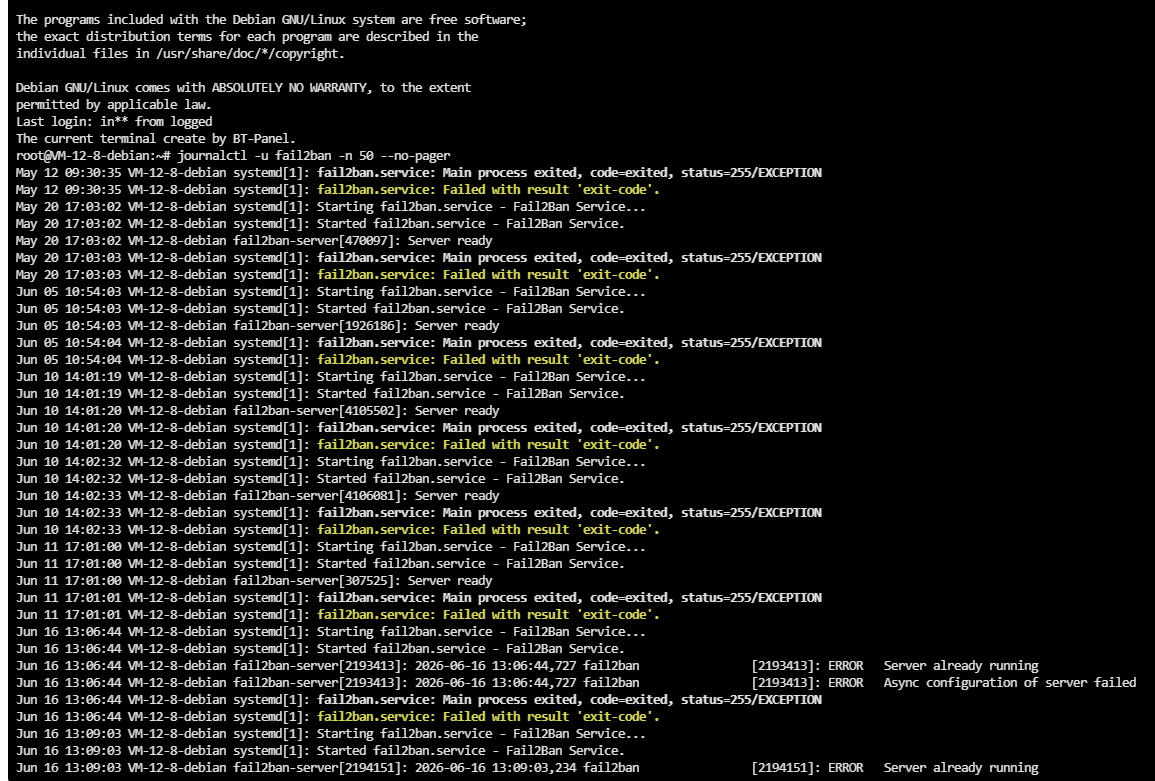
Task: Click the yellow Jun 05 10:54:04 'Failed with result' line
Action: coord(337,359)
